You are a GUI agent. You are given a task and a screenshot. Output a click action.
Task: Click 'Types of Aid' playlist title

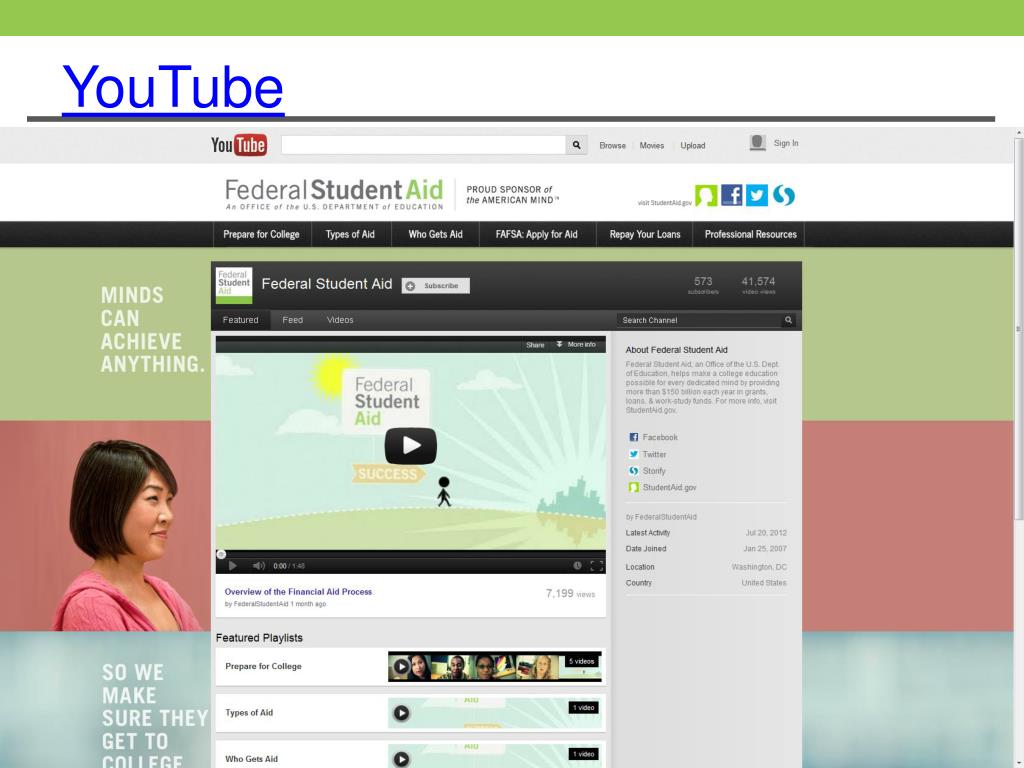(x=249, y=712)
